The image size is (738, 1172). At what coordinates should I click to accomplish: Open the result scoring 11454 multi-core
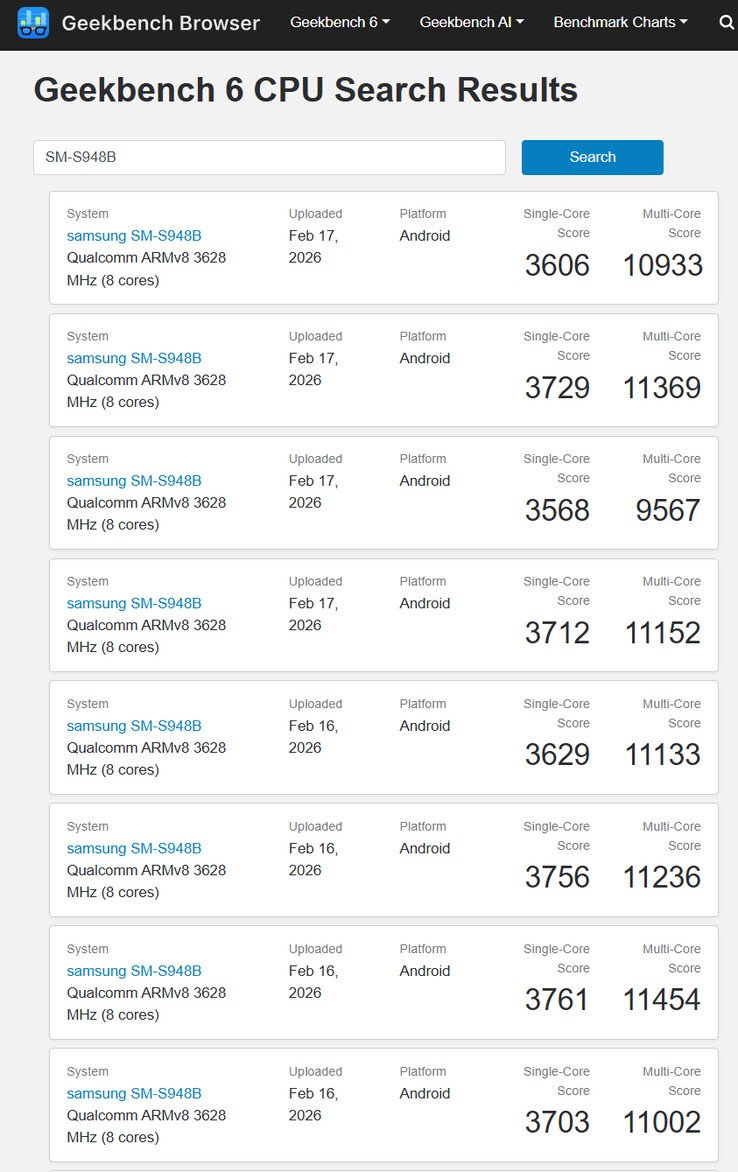tap(134, 970)
